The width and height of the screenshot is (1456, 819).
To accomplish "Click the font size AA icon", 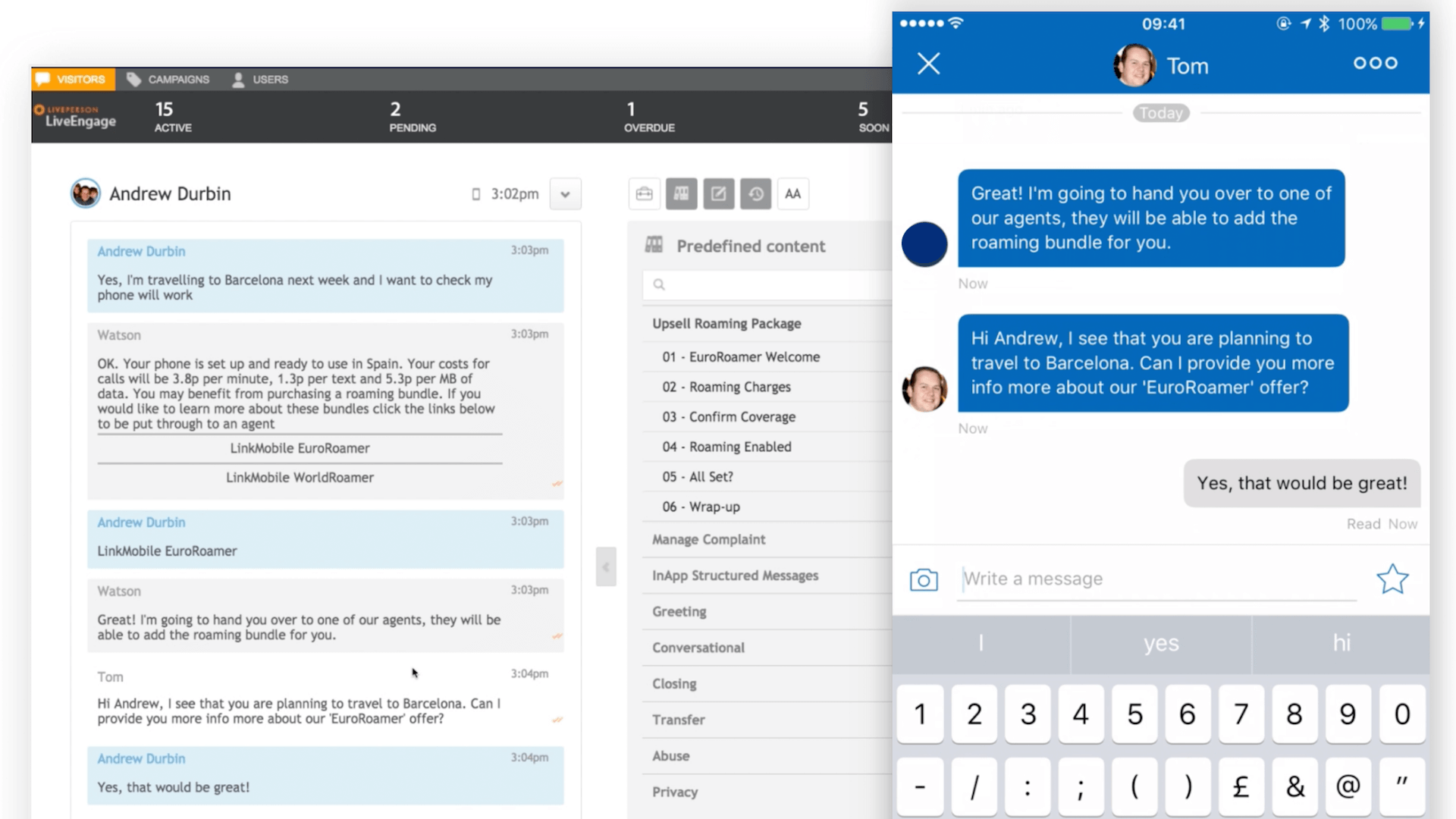I will [x=792, y=193].
